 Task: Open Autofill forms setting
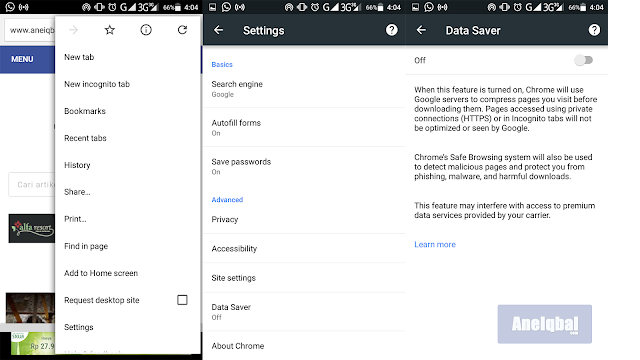click(x=304, y=127)
